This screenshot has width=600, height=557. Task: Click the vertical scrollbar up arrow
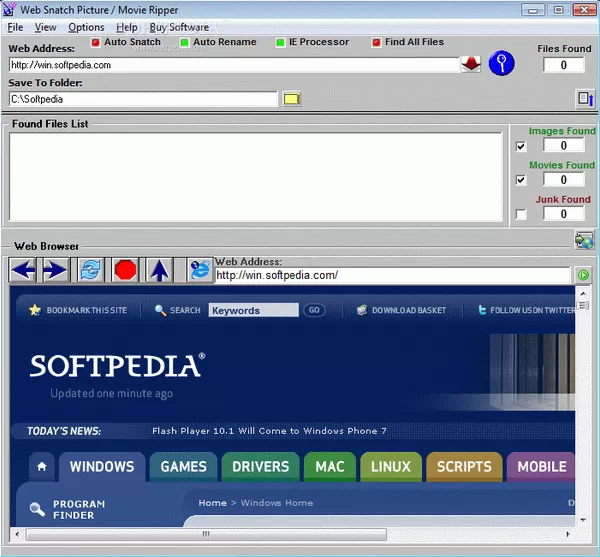pos(583,293)
